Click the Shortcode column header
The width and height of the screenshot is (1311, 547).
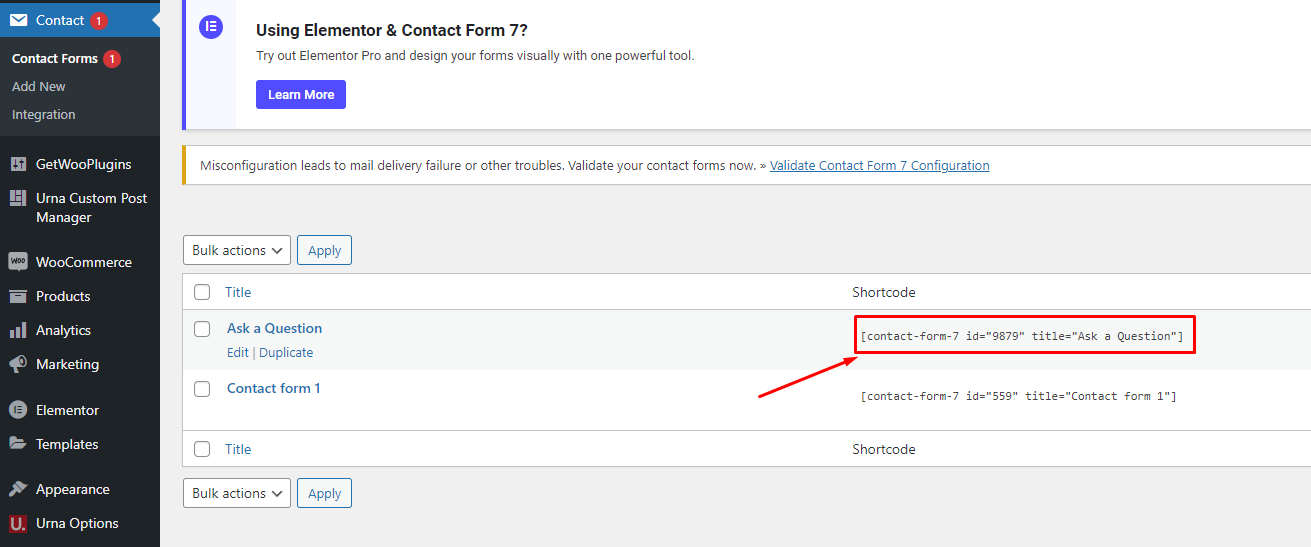pos(884,292)
